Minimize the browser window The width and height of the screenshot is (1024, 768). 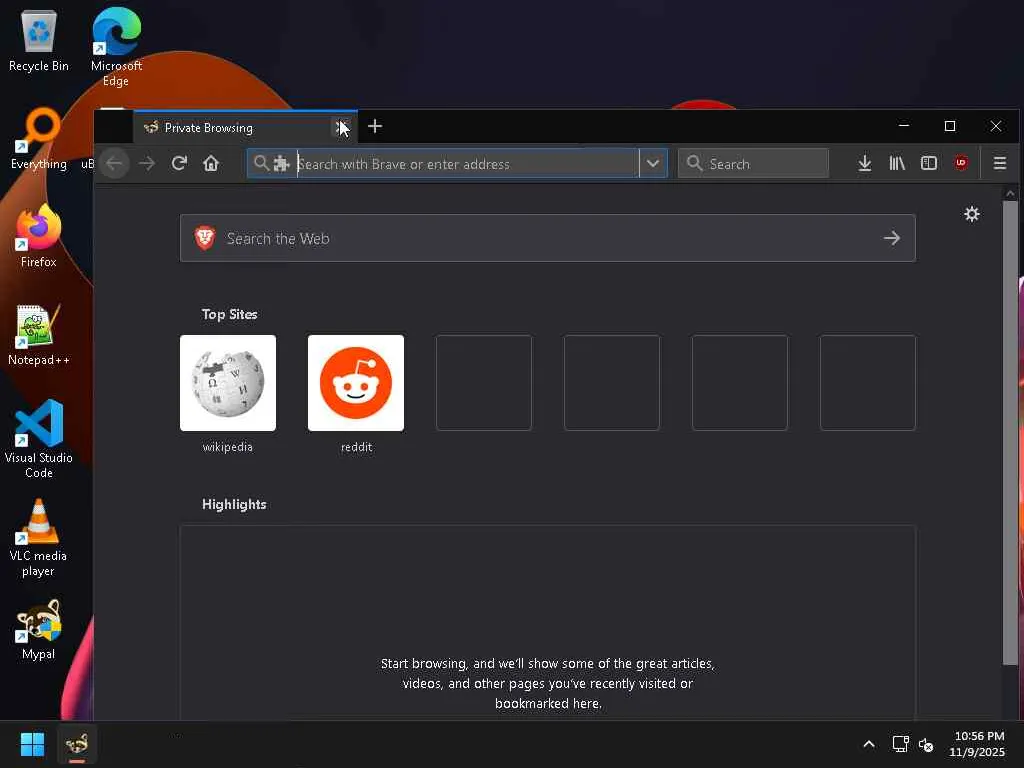tap(904, 126)
